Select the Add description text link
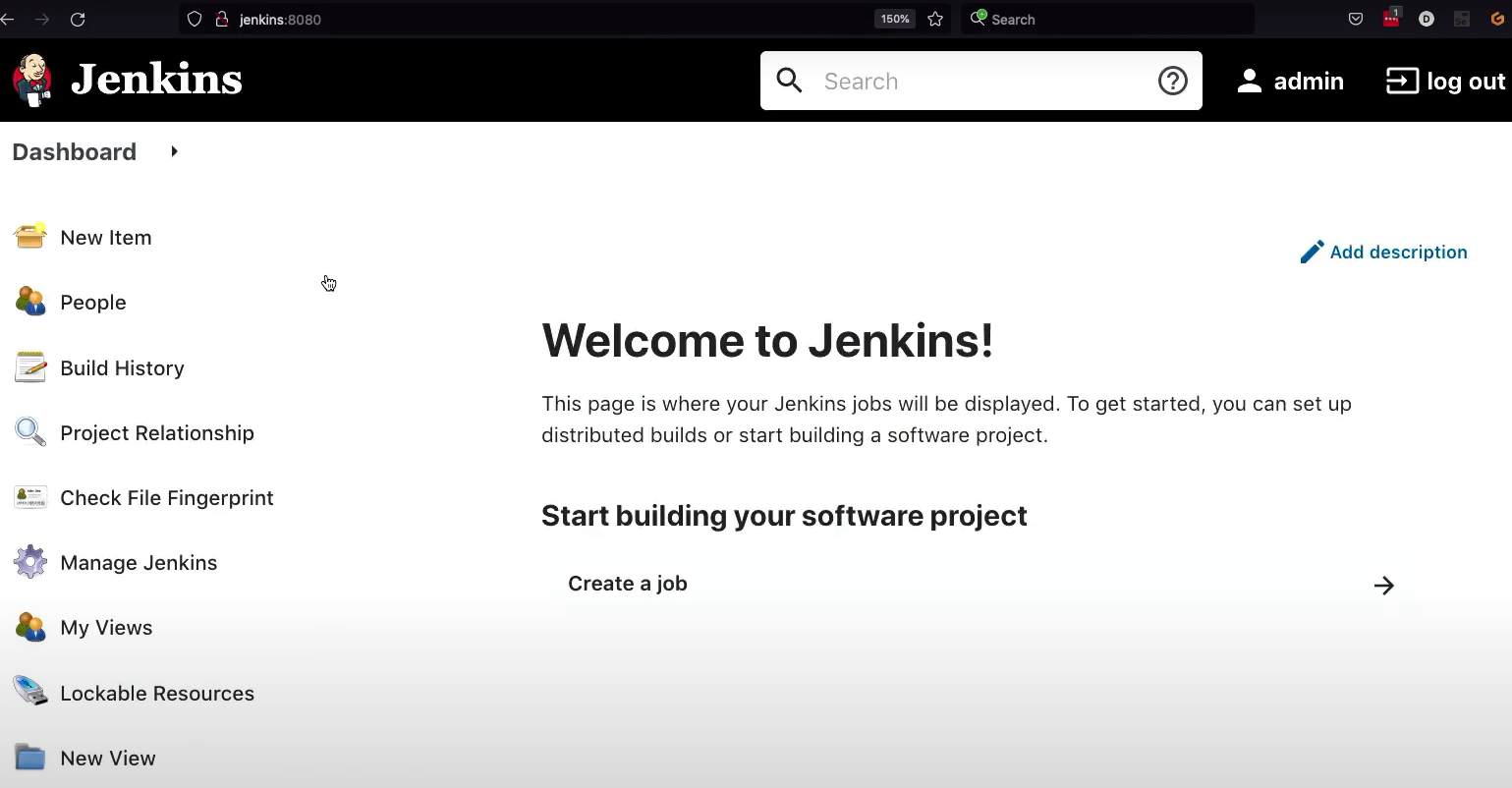The width and height of the screenshot is (1512, 788). (1399, 253)
